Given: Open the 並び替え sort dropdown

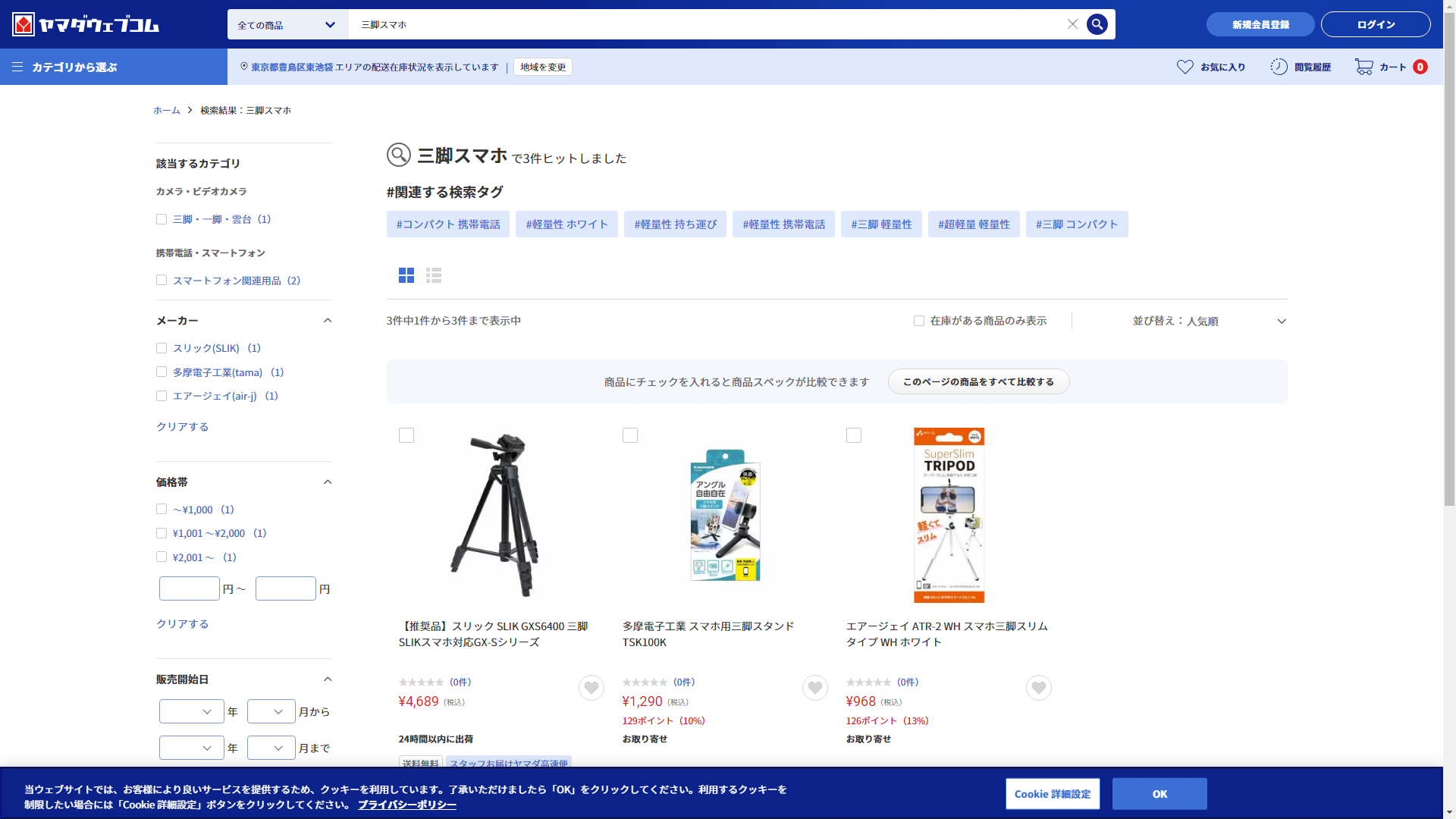Looking at the screenshot, I should (1209, 322).
